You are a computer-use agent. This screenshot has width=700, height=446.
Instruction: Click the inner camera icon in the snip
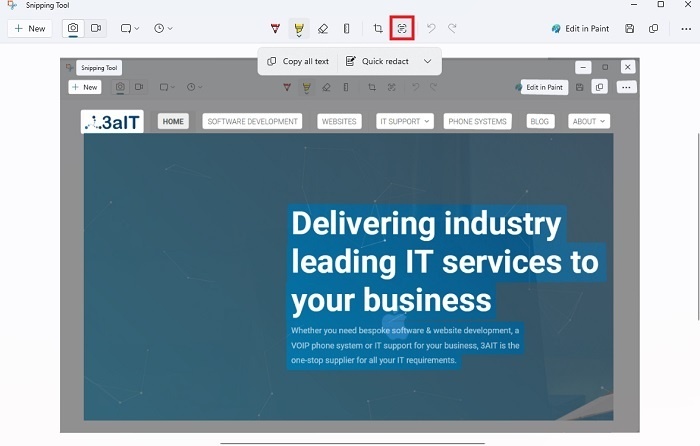[120, 88]
